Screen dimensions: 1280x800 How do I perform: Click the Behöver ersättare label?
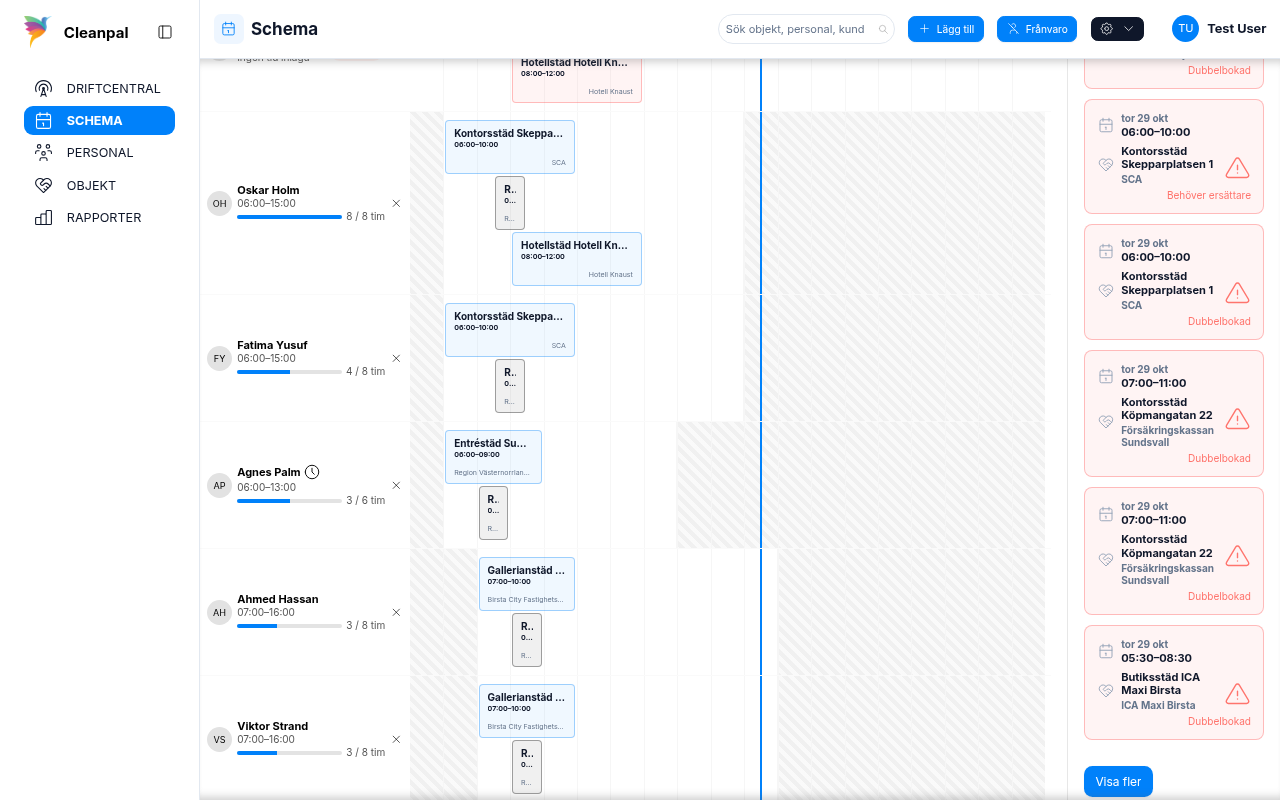1209,196
